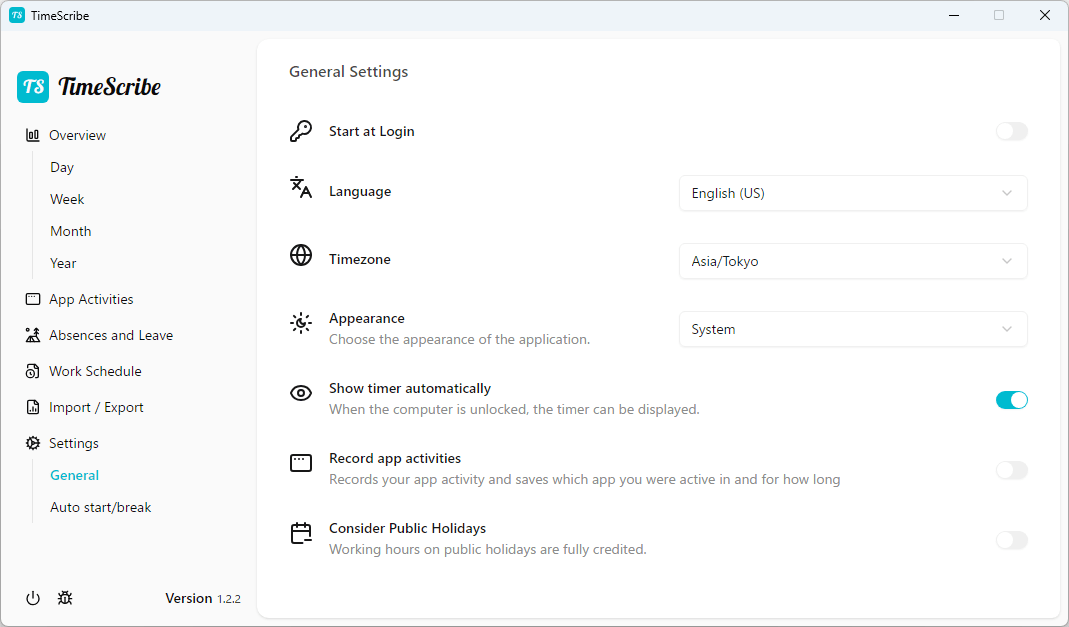Click the General Settings heading
This screenshot has height=627, width=1069.
pos(348,72)
